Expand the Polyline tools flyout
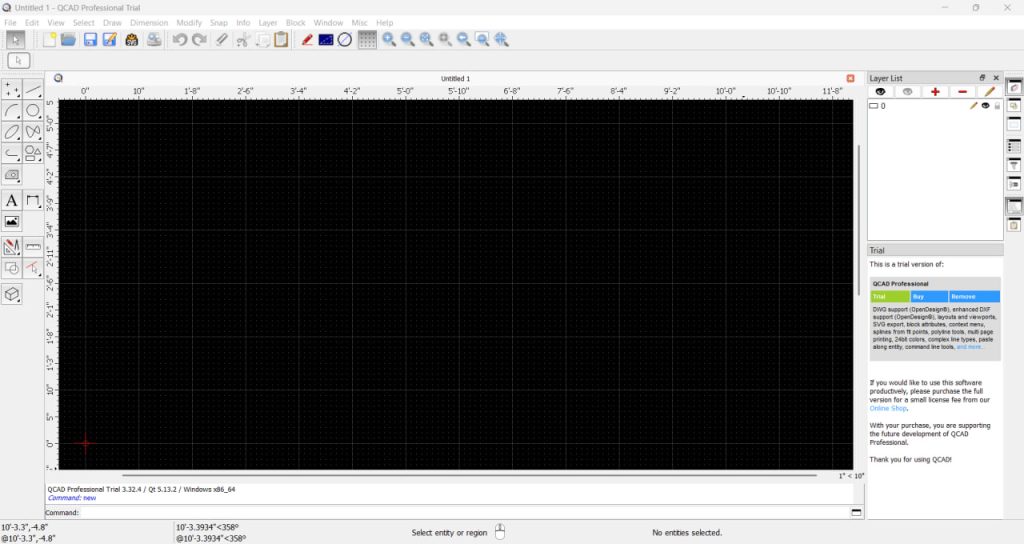Screen dimensions: 1024x544 (x=12, y=153)
